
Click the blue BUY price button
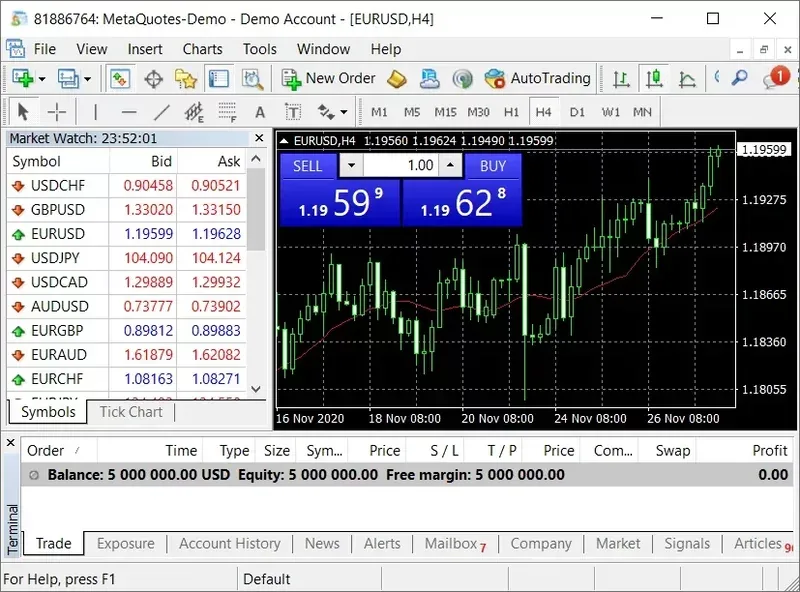point(462,203)
